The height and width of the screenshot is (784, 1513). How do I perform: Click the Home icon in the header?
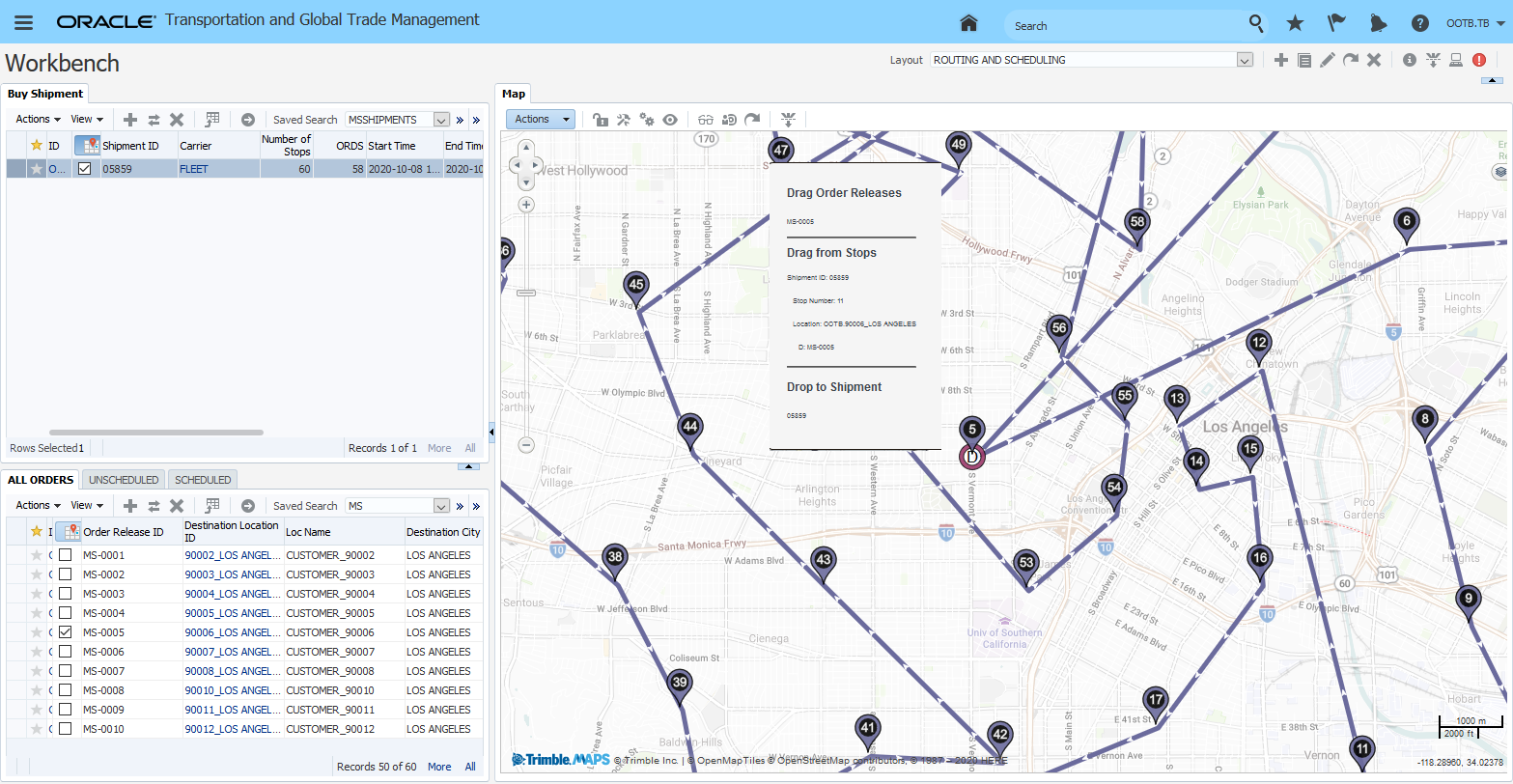[968, 23]
